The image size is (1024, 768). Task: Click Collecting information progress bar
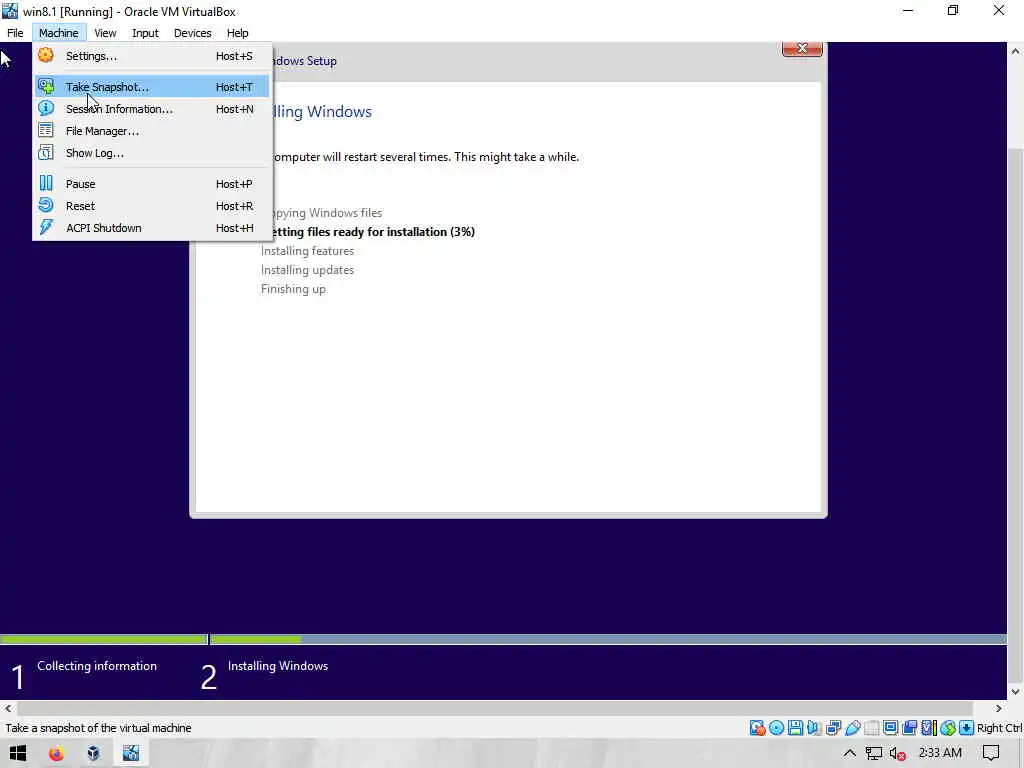point(103,639)
